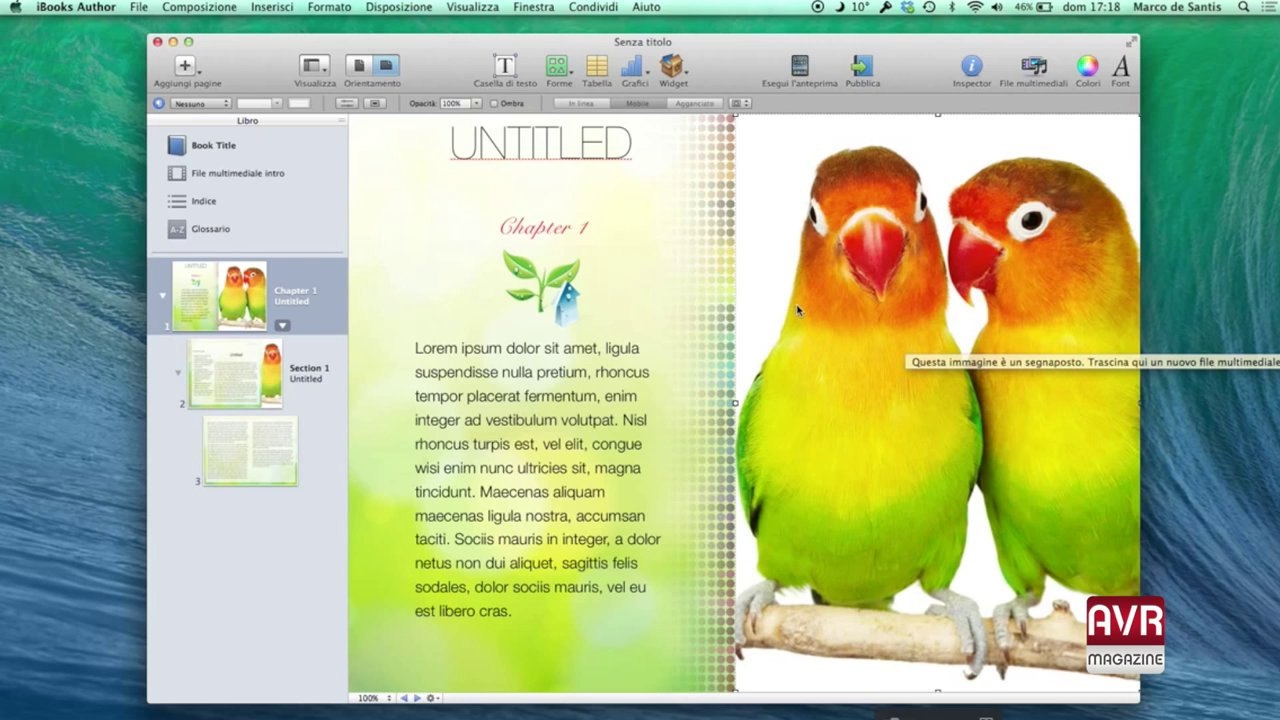1280x720 pixels.
Task: Open Spotlight search magnifier
Action: pyautogui.click(x=1243, y=7)
